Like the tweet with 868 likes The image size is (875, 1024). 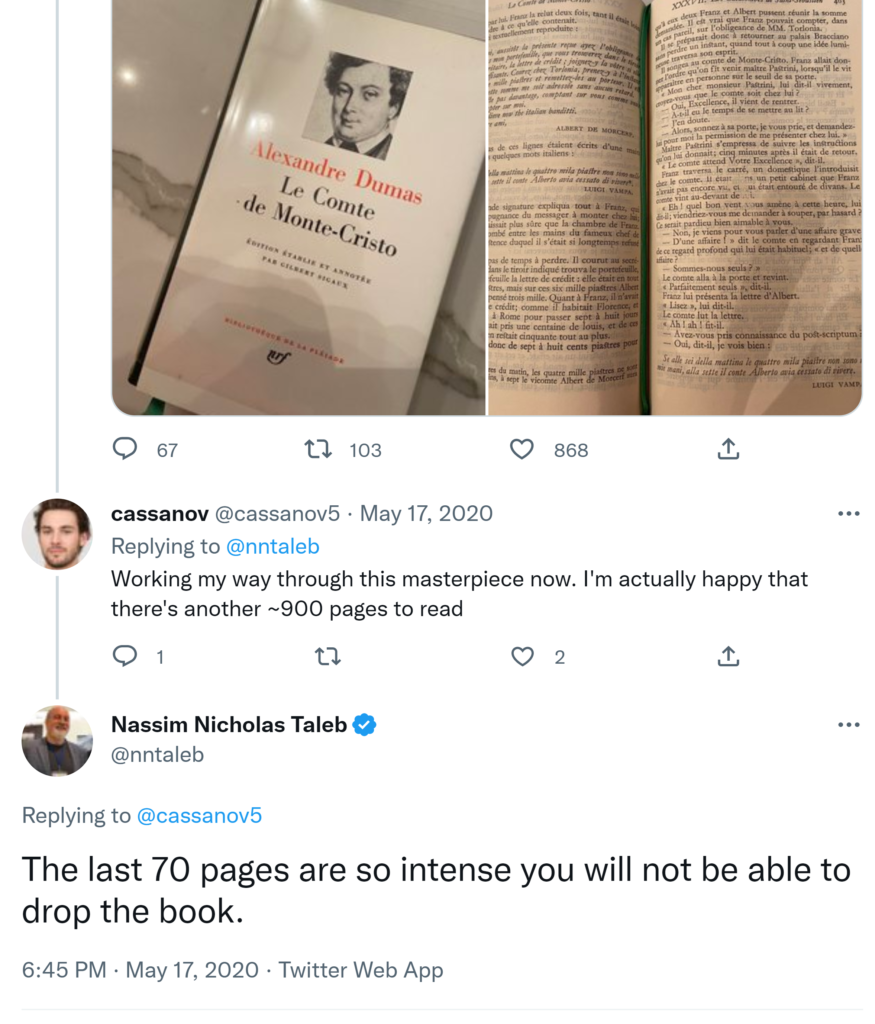tap(522, 449)
